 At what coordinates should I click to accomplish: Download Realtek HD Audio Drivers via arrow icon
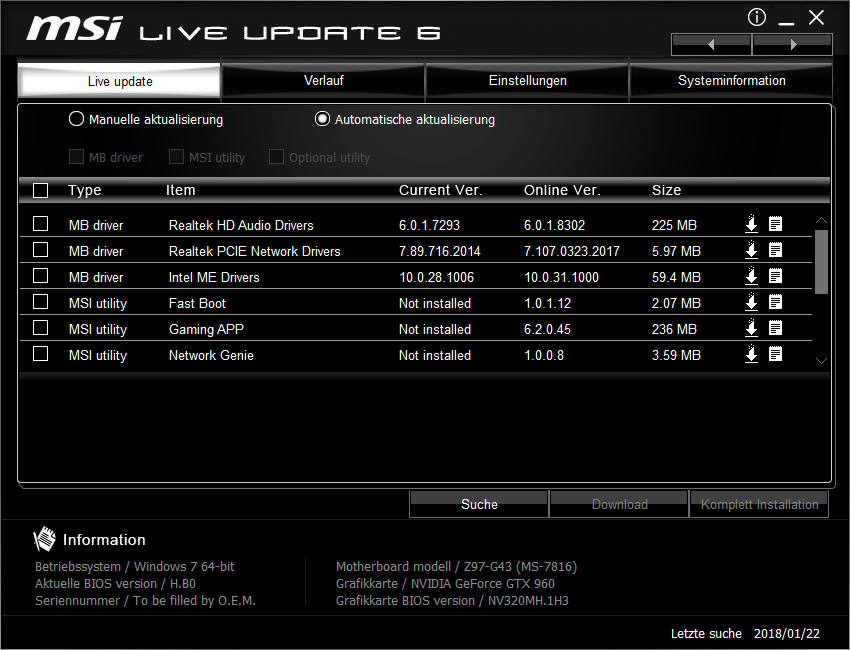click(751, 224)
